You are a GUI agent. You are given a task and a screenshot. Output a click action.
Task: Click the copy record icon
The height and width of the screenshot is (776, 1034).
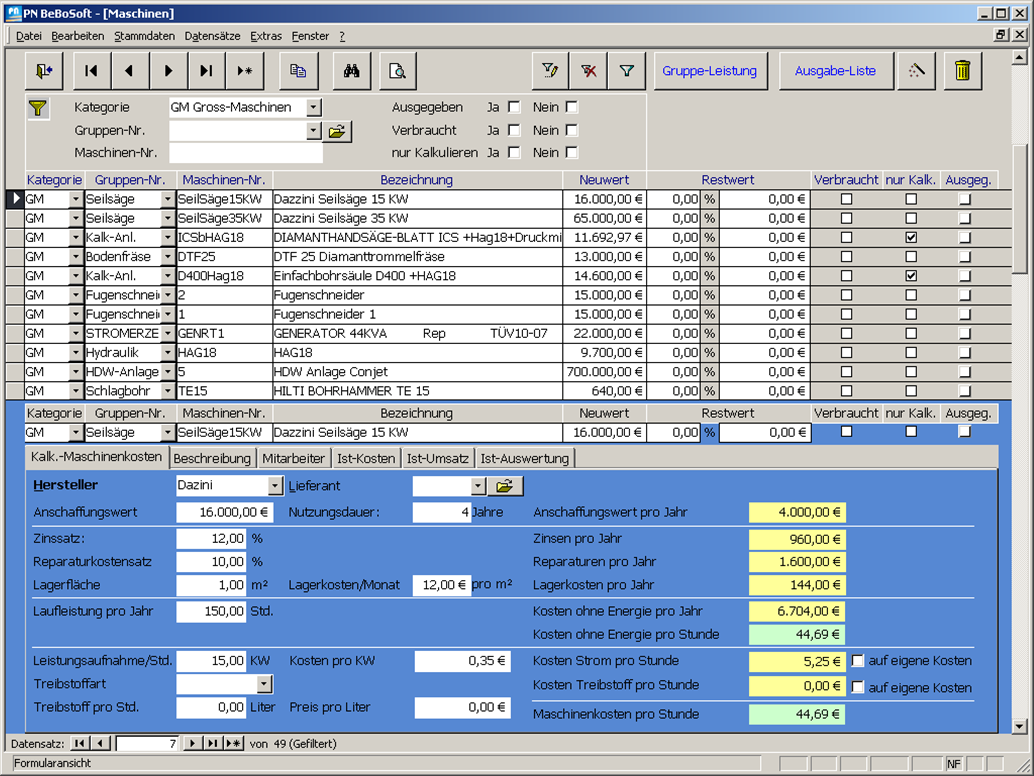pyautogui.click(x=298, y=71)
